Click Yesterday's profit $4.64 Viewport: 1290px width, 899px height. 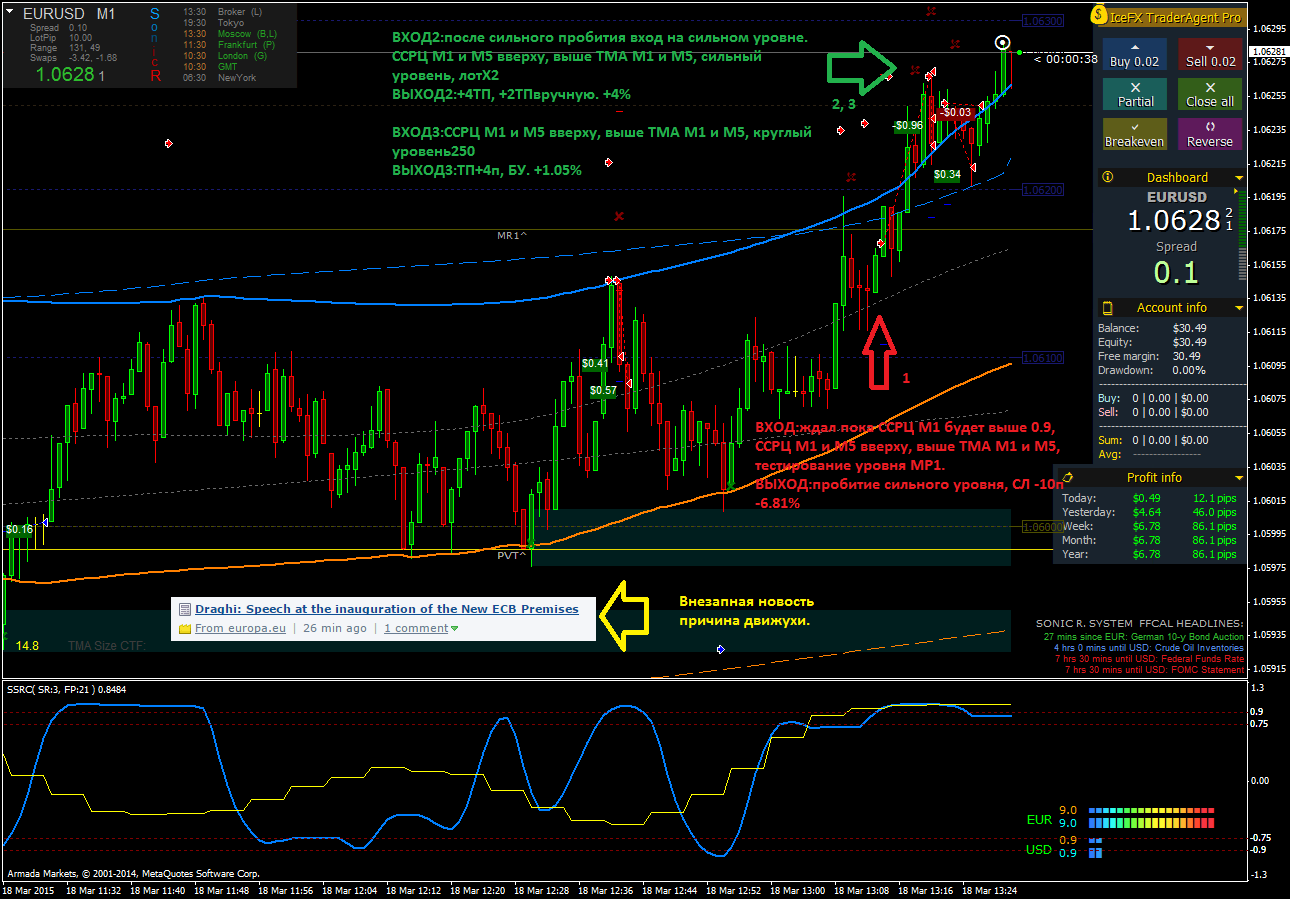1146,512
